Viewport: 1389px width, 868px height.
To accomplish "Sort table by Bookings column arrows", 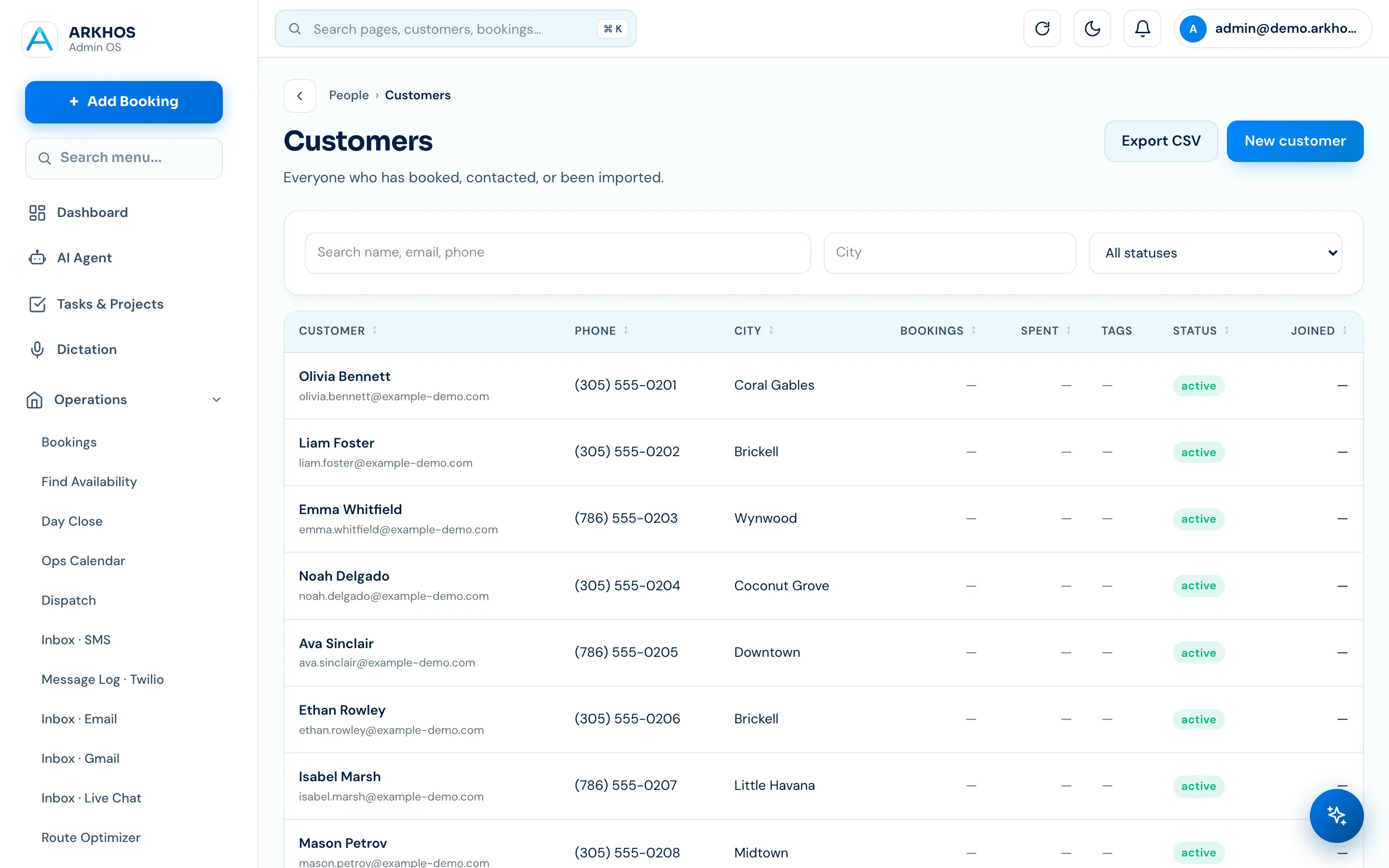I will [973, 330].
